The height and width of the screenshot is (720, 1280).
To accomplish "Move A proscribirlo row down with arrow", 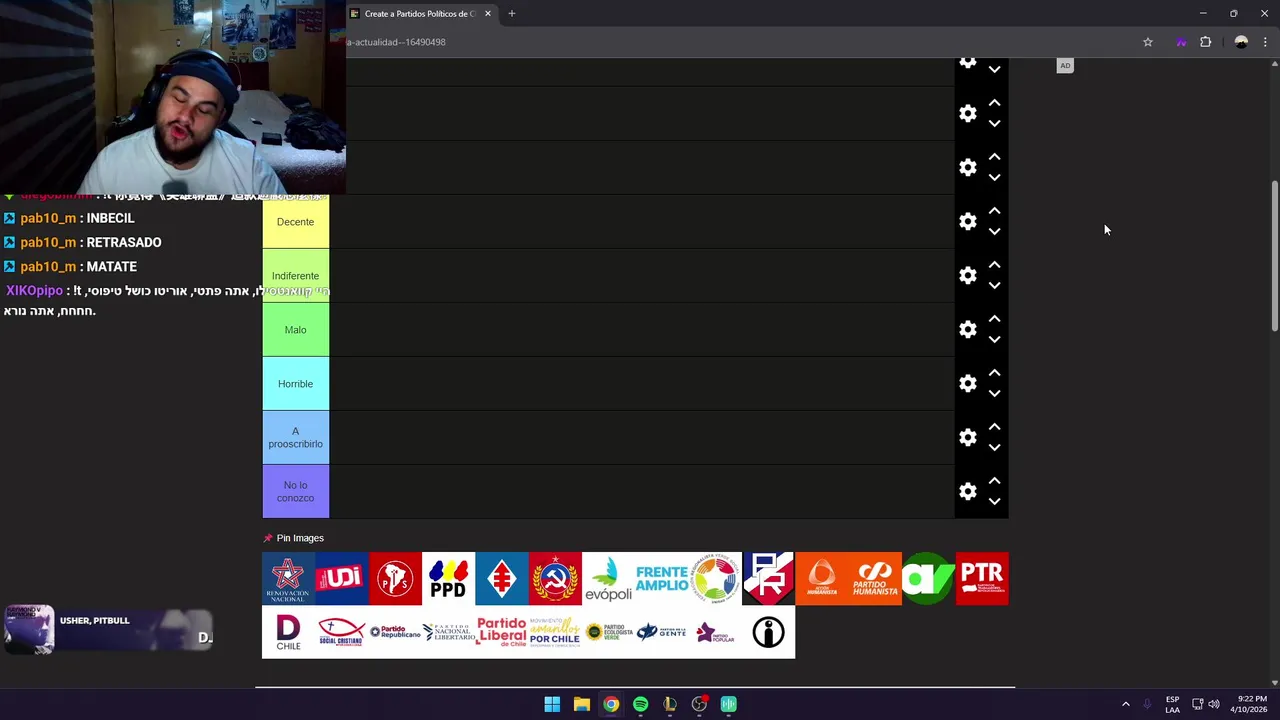I will point(994,447).
